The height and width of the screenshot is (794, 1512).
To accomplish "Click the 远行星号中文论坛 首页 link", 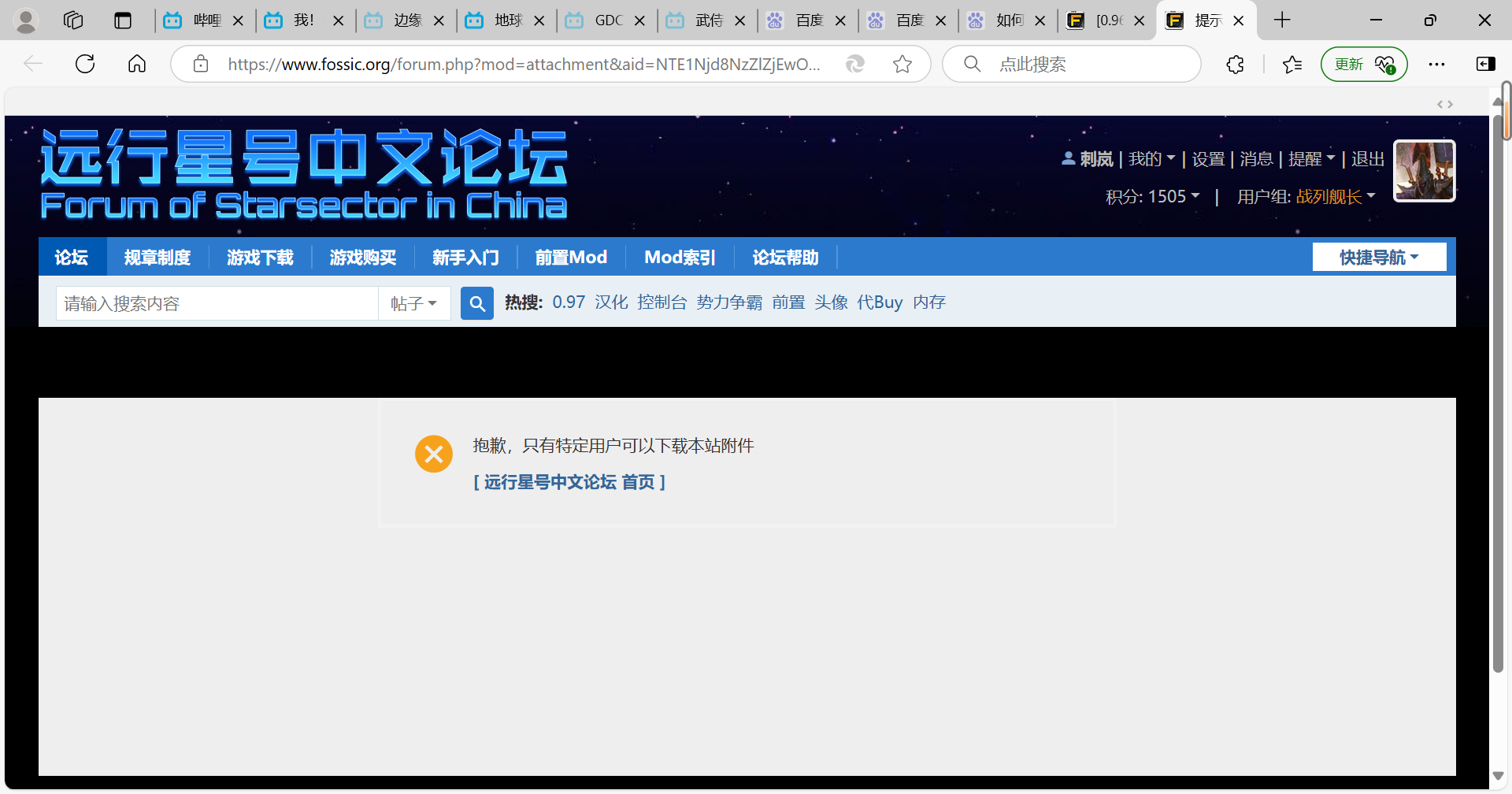I will [569, 481].
